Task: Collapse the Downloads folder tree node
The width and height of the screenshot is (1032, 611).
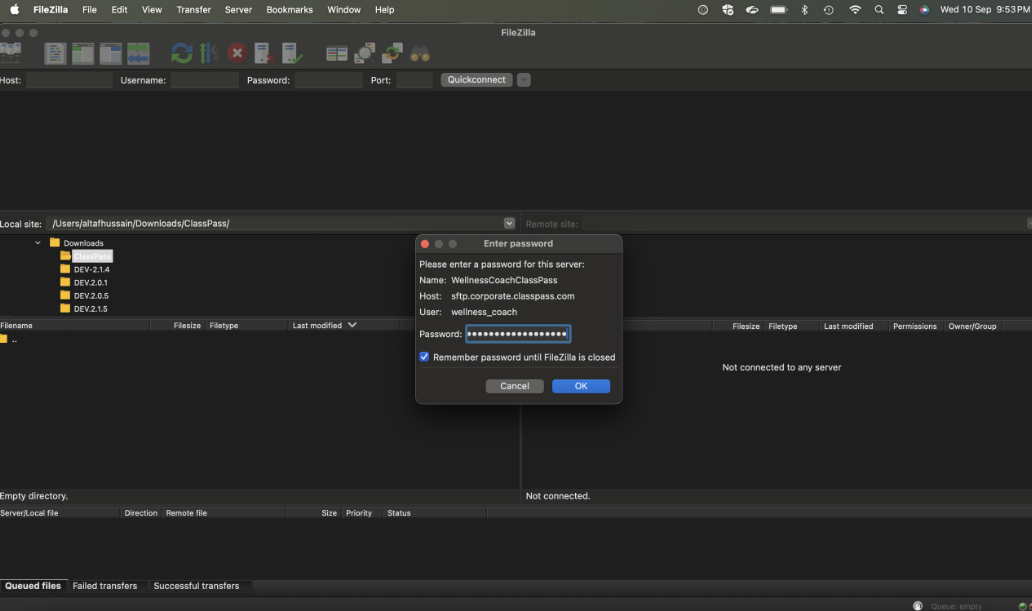Action: (38, 243)
